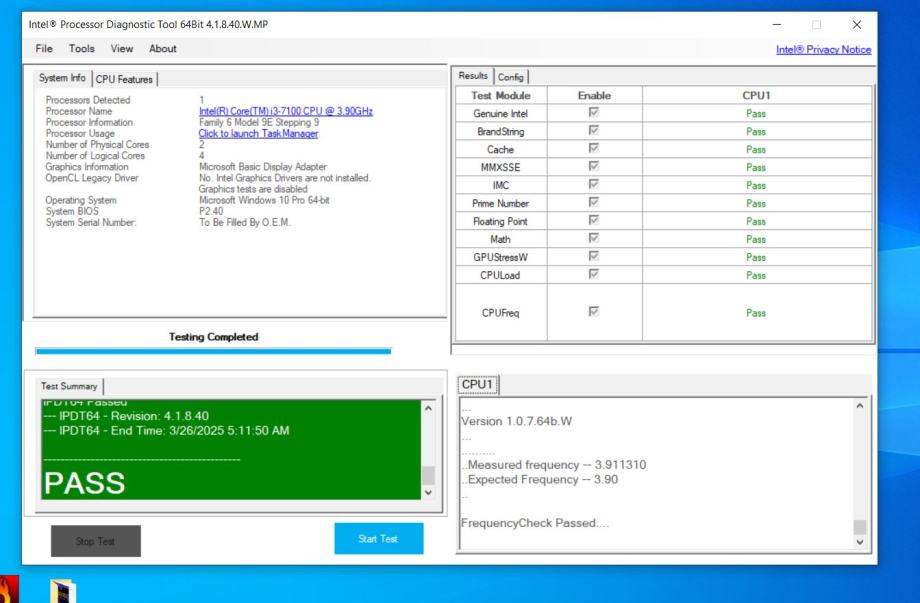Screen dimensions: 920x603
Task: Toggle the Cache enable checkbox
Action: 594,148
